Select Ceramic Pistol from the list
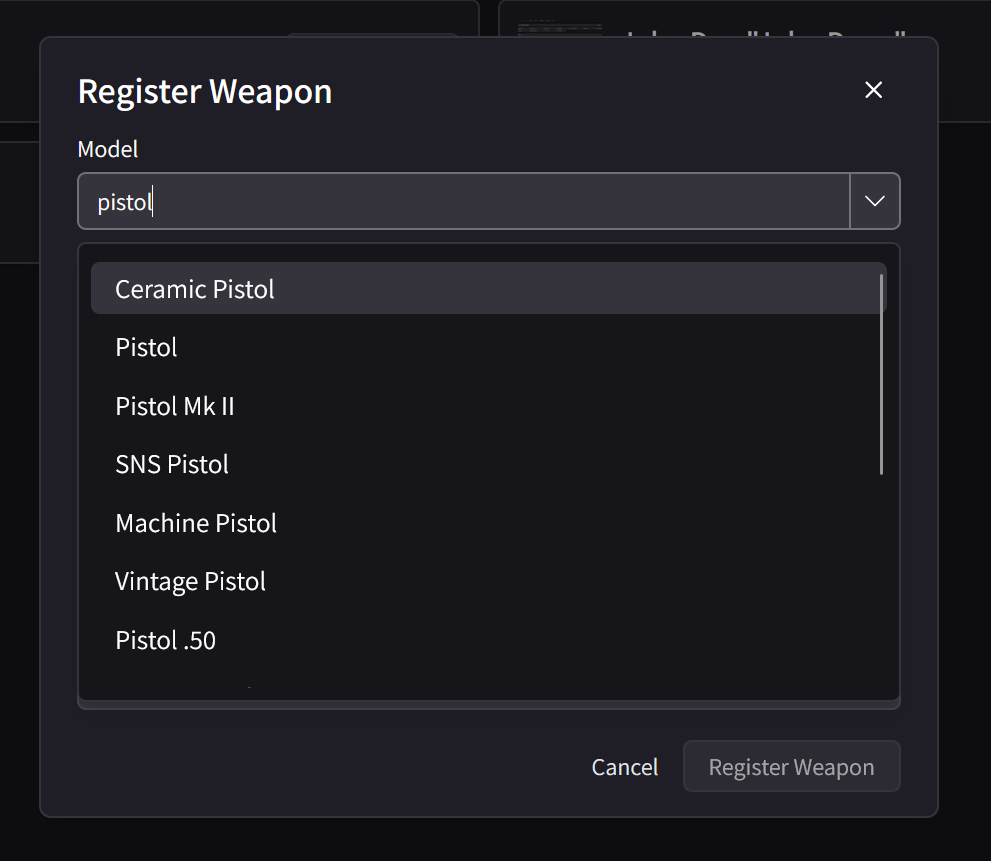This screenshot has height=861, width=991. pyautogui.click(x=194, y=289)
